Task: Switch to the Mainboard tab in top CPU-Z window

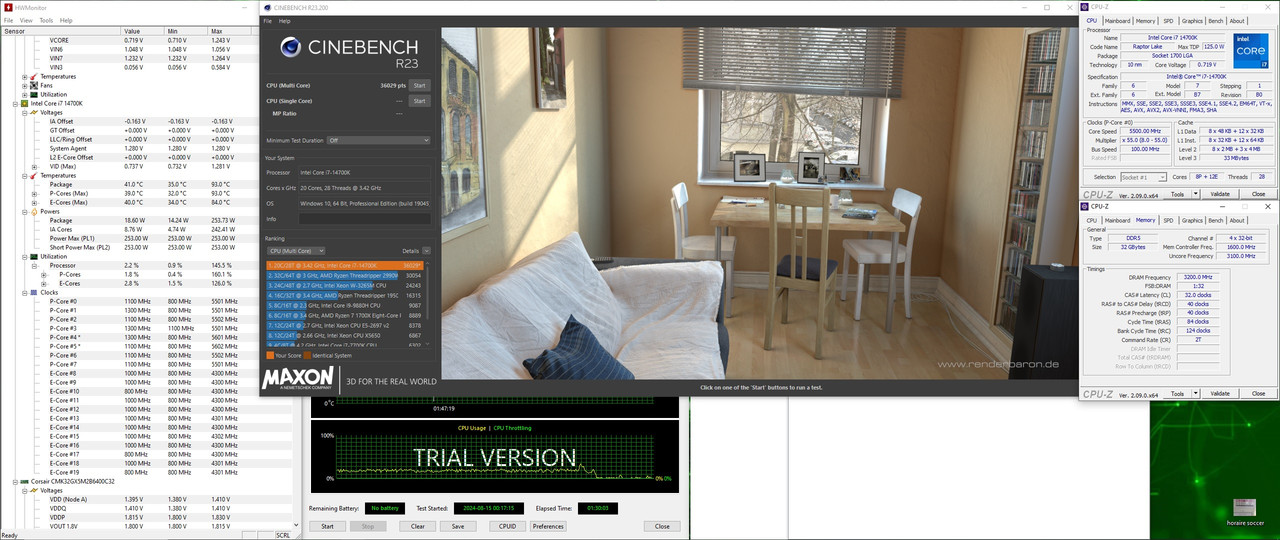Action: tap(1117, 21)
